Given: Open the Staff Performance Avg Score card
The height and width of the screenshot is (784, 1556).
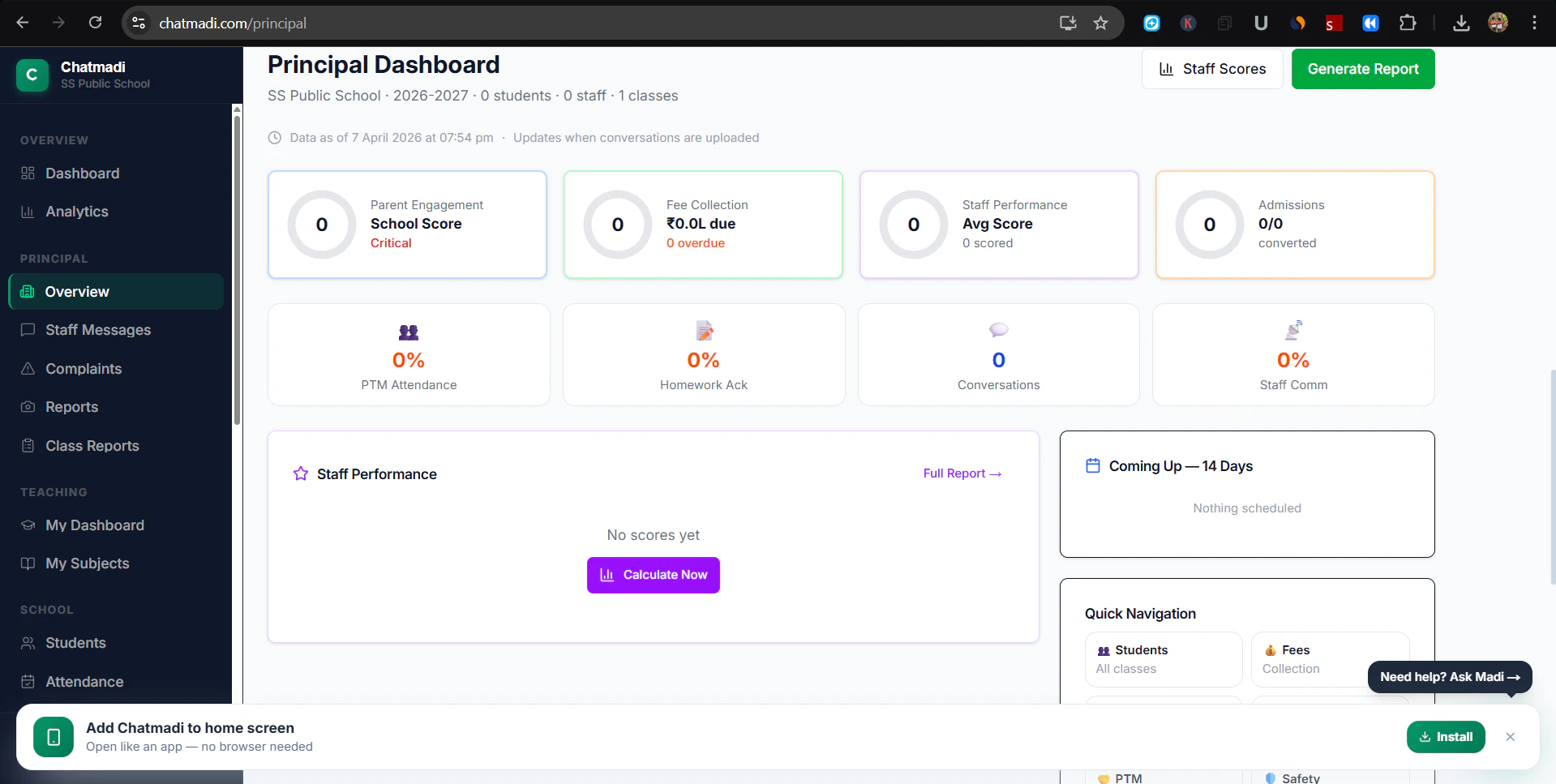Looking at the screenshot, I should tap(999, 225).
